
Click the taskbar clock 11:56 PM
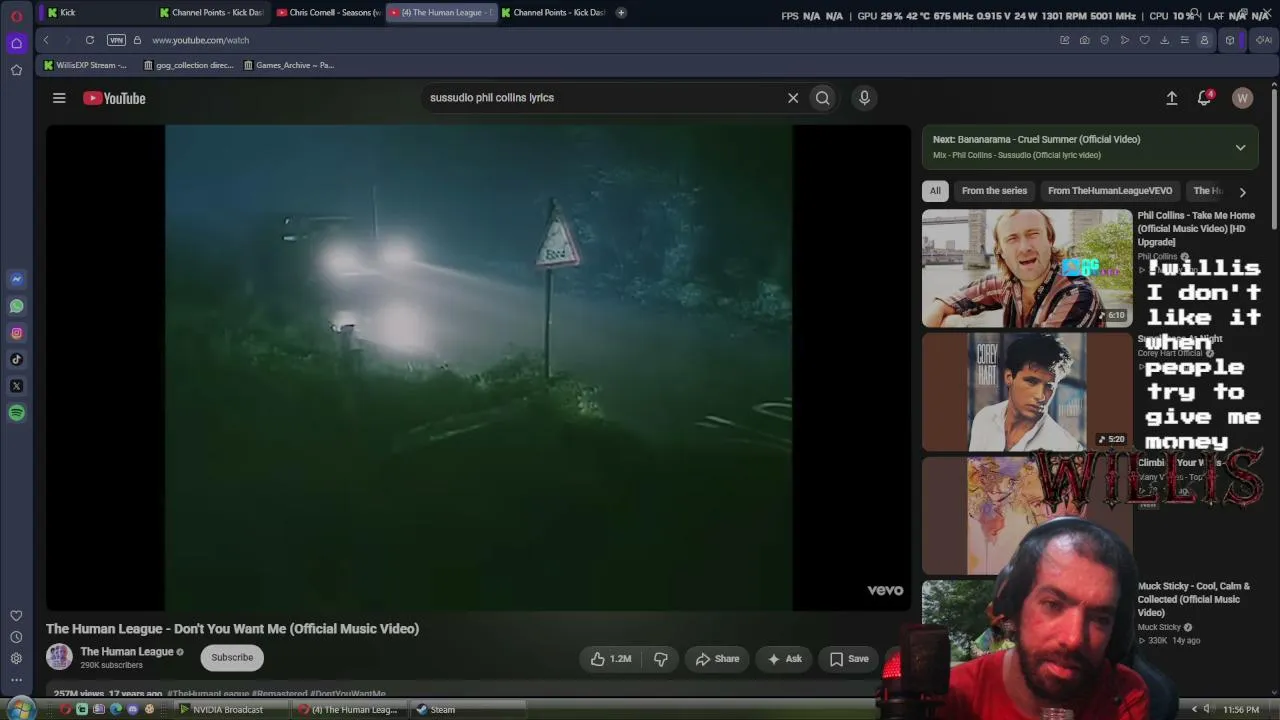point(1240,710)
